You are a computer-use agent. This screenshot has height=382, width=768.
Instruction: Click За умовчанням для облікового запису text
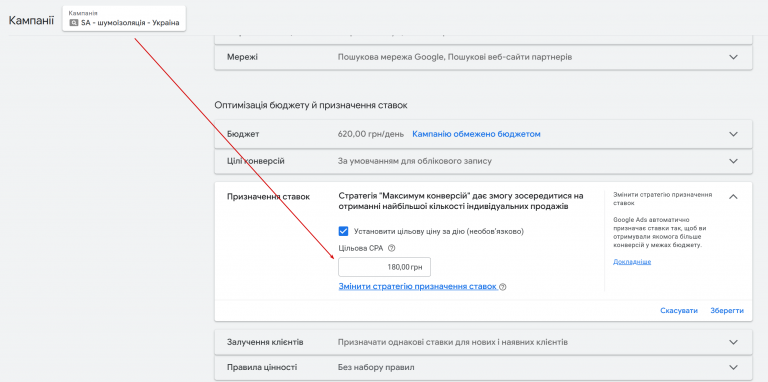415,161
